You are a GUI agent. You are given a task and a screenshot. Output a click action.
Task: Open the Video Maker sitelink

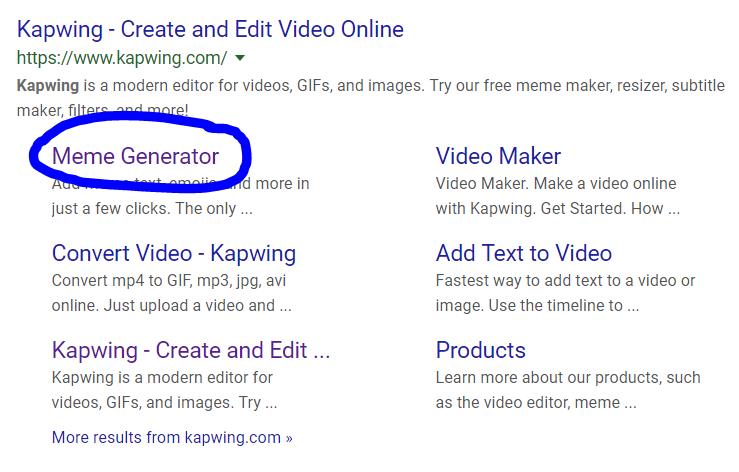click(498, 156)
